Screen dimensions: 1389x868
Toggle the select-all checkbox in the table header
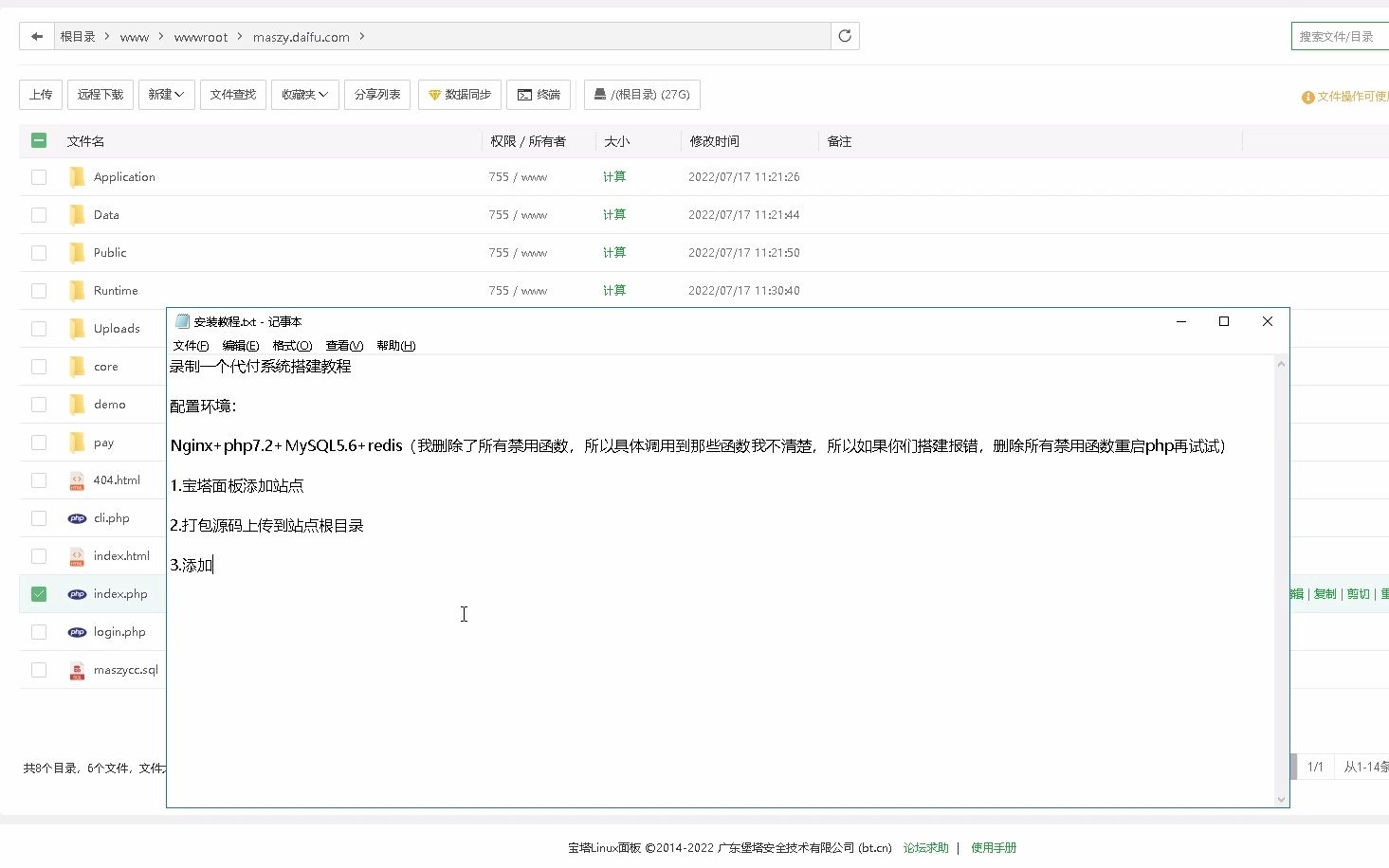(x=39, y=140)
